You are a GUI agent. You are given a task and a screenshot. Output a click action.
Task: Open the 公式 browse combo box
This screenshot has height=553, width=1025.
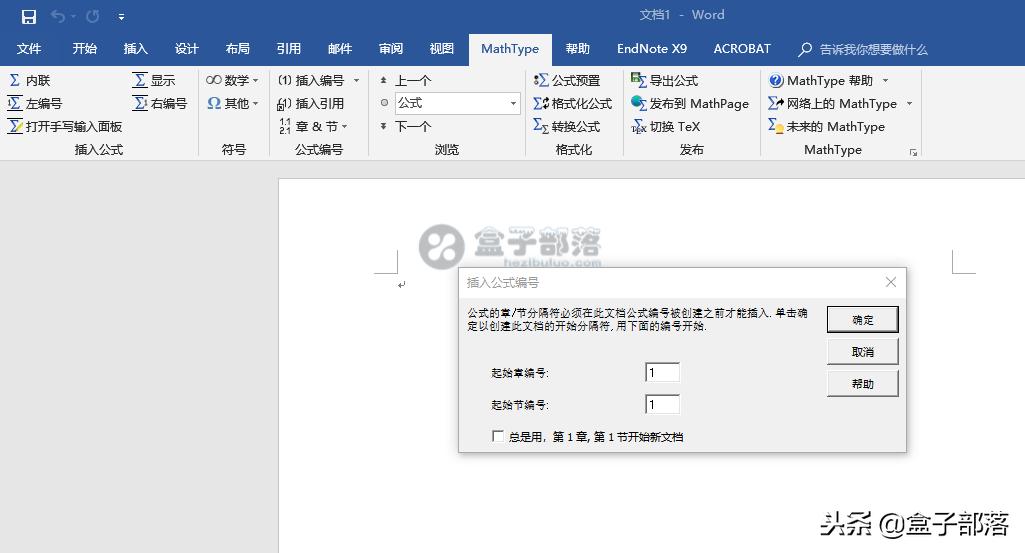tap(458, 103)
